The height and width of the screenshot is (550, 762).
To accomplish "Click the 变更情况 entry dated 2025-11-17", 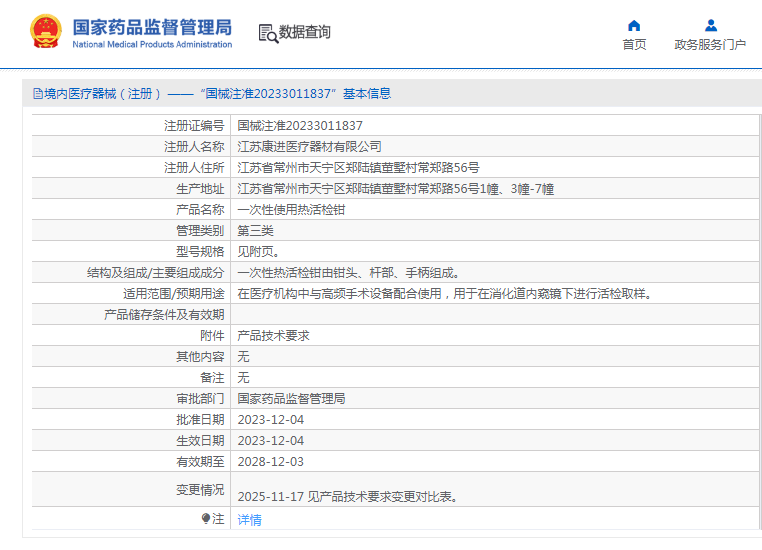I will (x=347, y=497).
